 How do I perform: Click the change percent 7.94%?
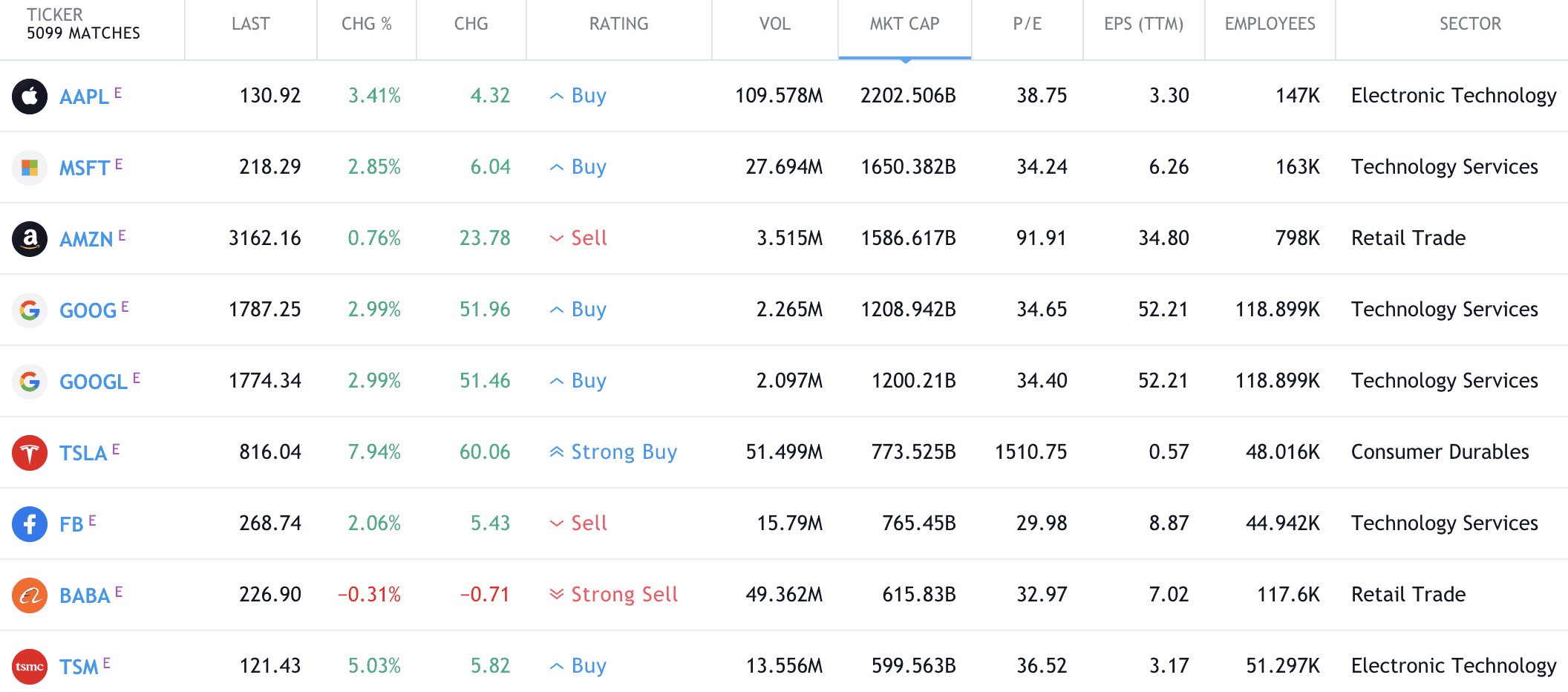point(374,452)
